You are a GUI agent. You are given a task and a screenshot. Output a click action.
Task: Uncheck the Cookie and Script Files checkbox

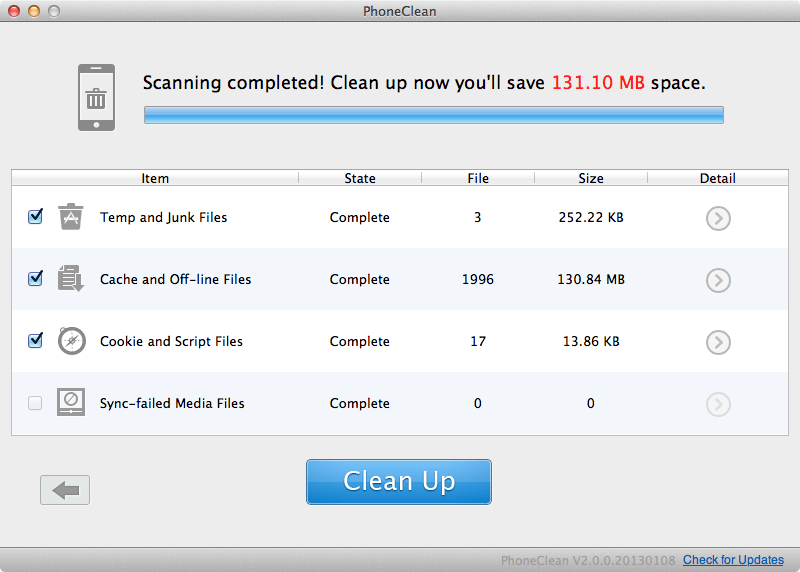click(x=35, y=340)
